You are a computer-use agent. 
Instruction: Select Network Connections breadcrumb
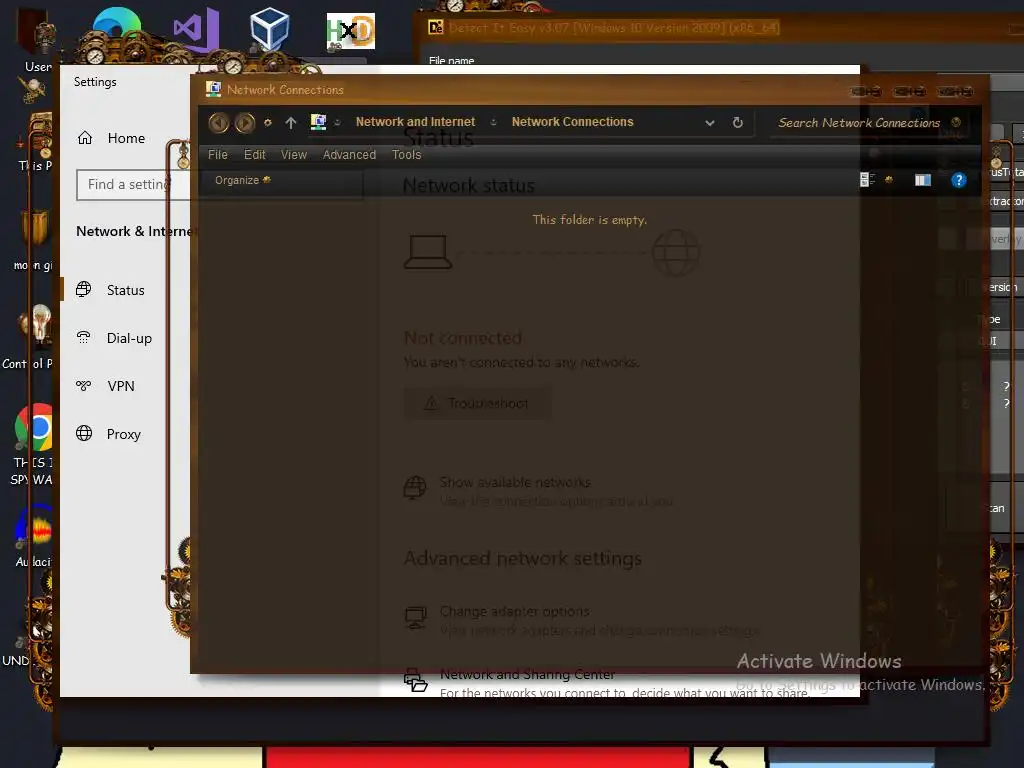pos(572,122)
